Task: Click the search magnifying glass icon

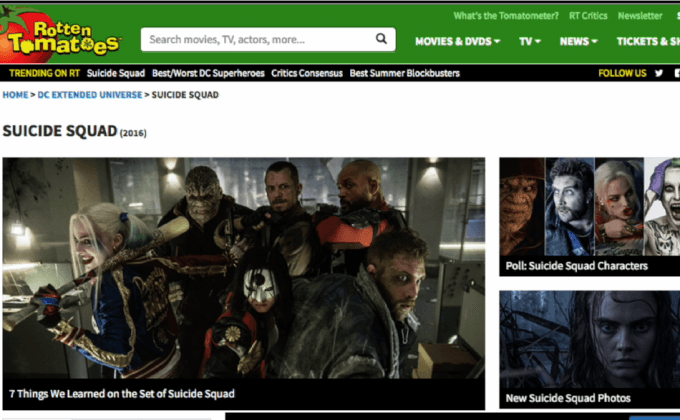Action: click(x=381, y=40)
